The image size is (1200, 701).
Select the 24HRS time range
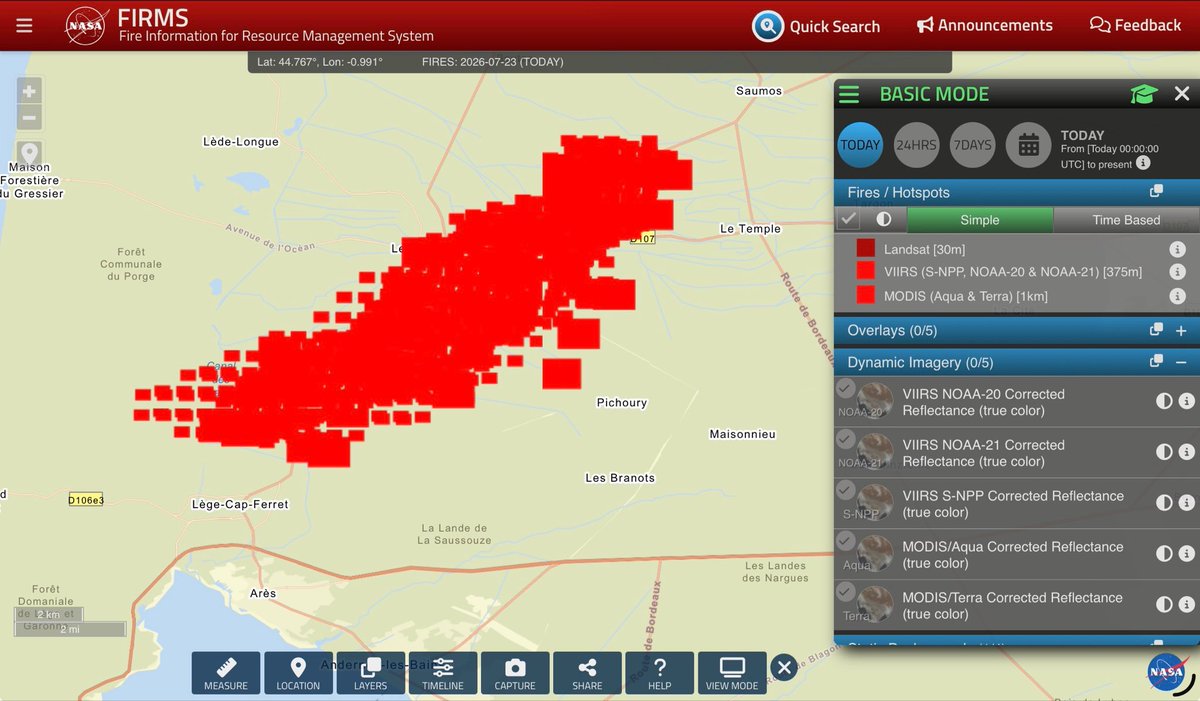point(916,145)
